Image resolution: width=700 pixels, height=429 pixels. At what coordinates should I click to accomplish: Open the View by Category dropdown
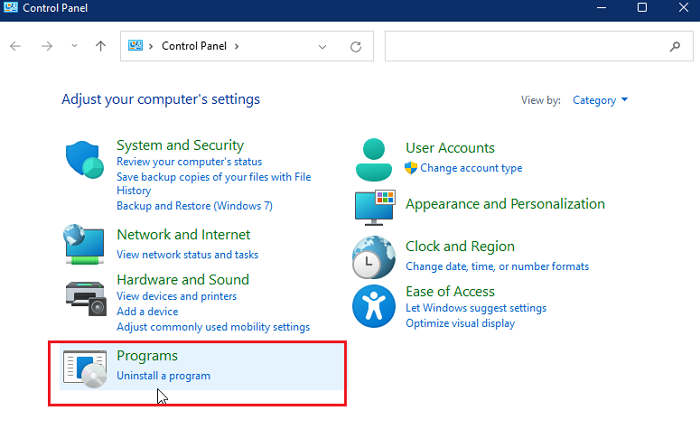tap(600, 100)
